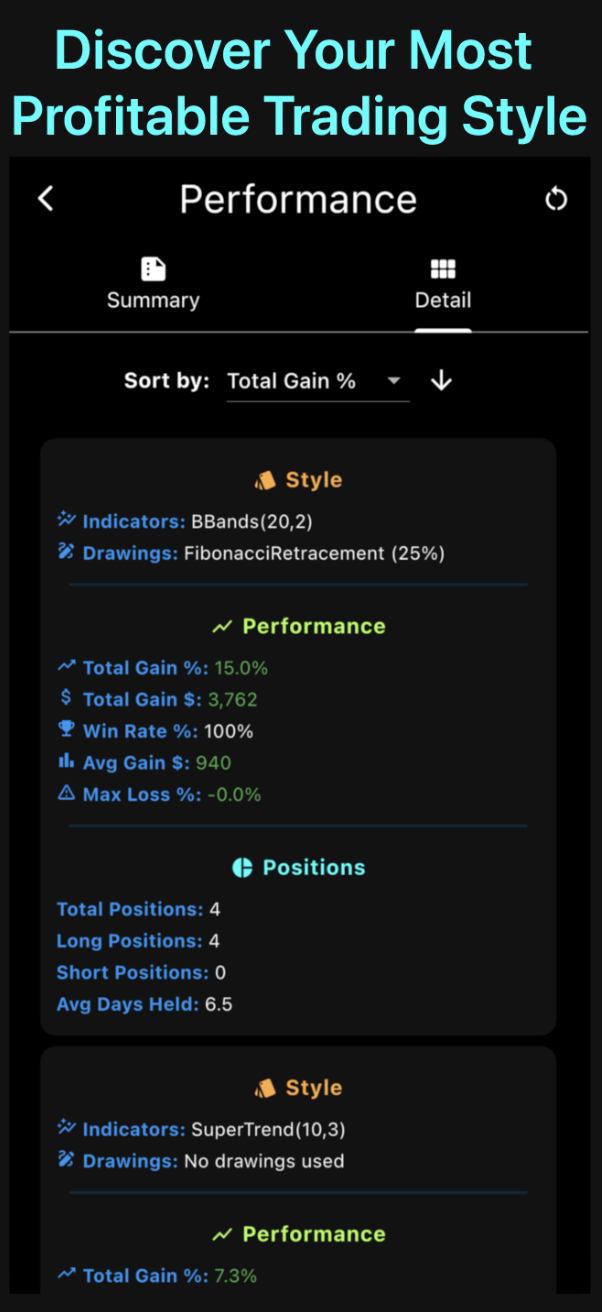Toggle the sort direction arrow to ascending
This screenshot has height=1312, width=602.
pos(441,381)
